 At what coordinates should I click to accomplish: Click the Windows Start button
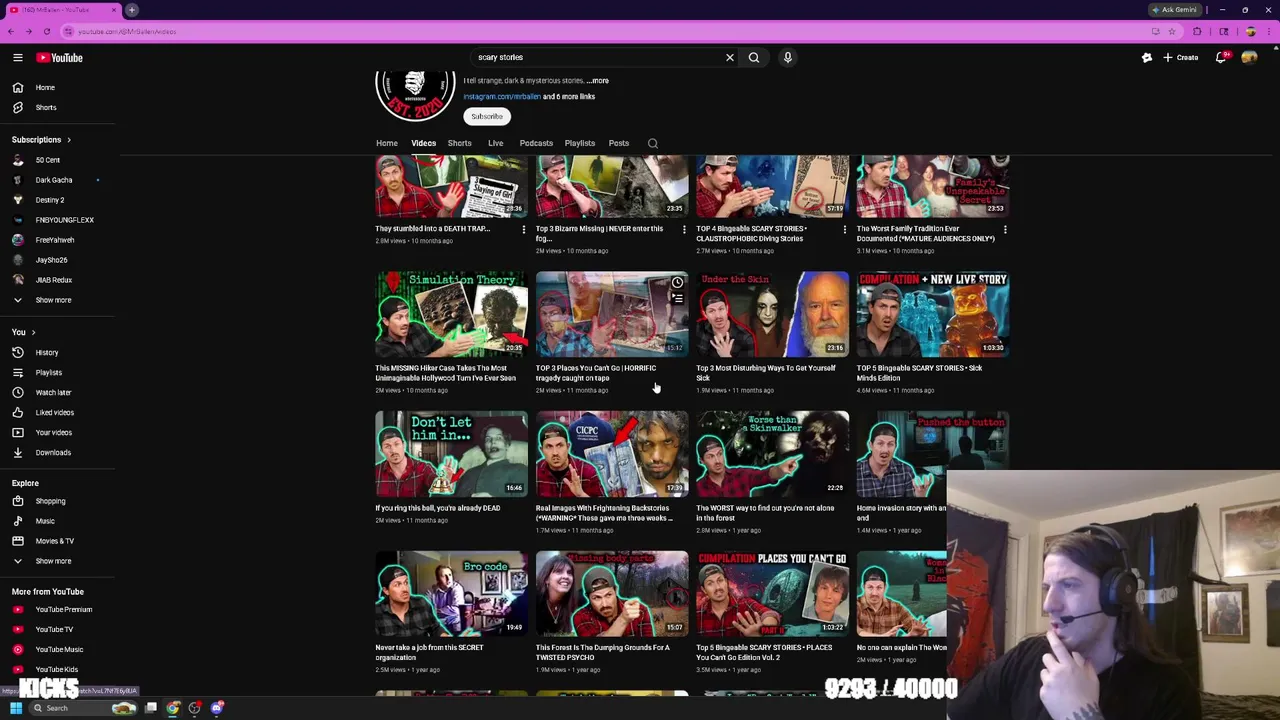[15, 708]
